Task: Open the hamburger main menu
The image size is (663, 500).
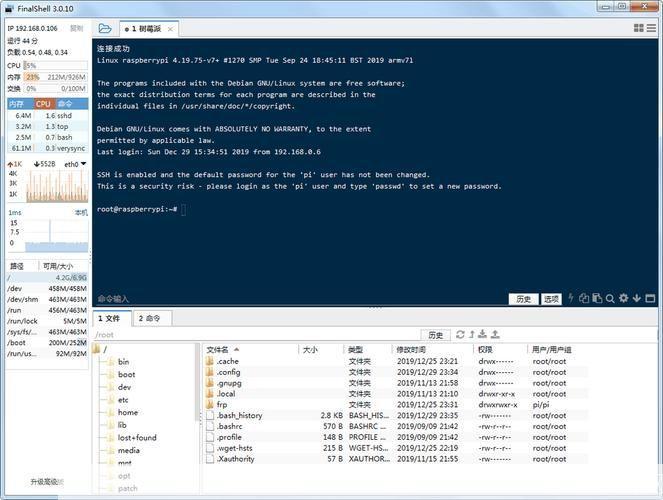Action: tap(651, 28)
